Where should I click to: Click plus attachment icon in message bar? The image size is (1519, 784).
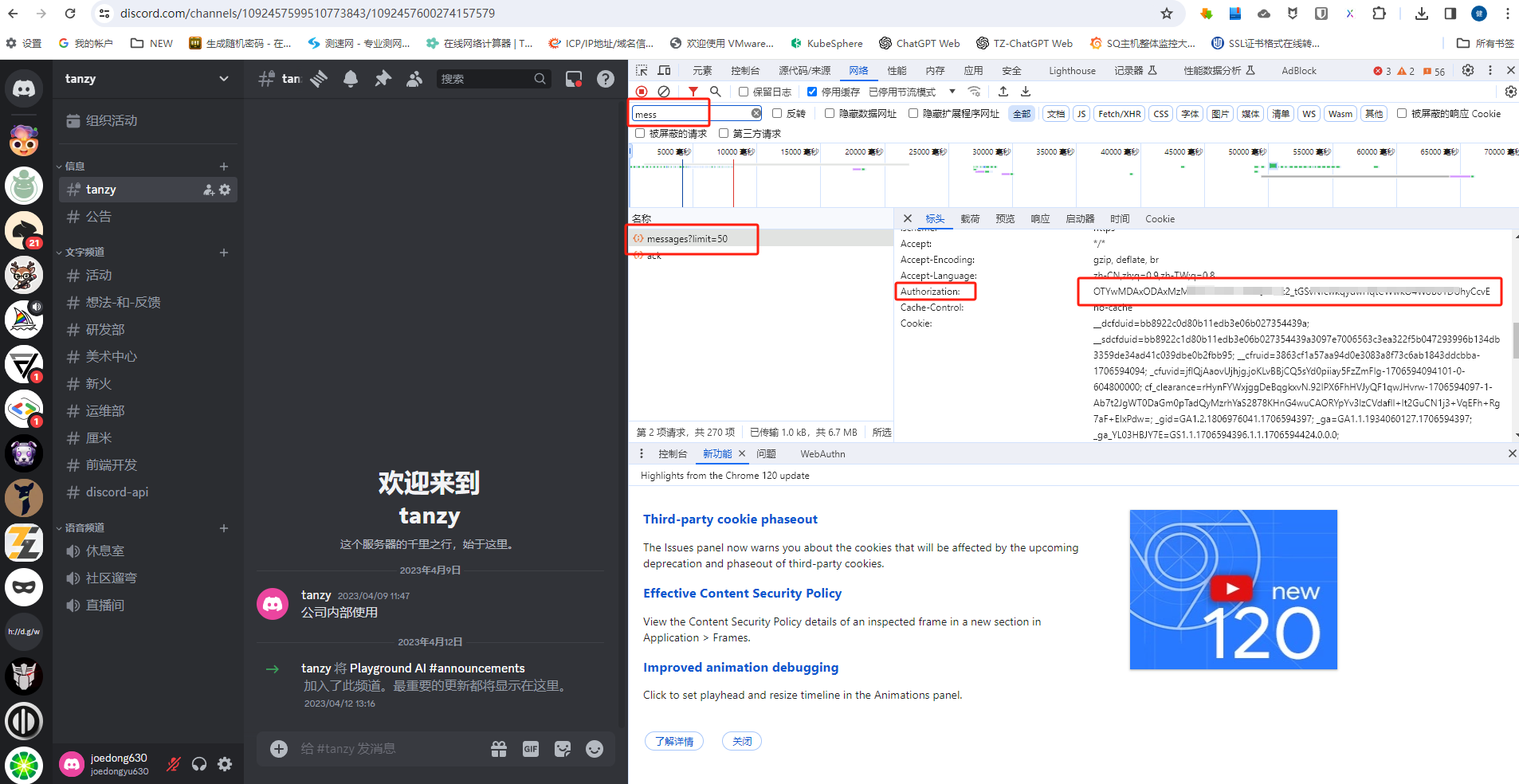coord(279,749)
